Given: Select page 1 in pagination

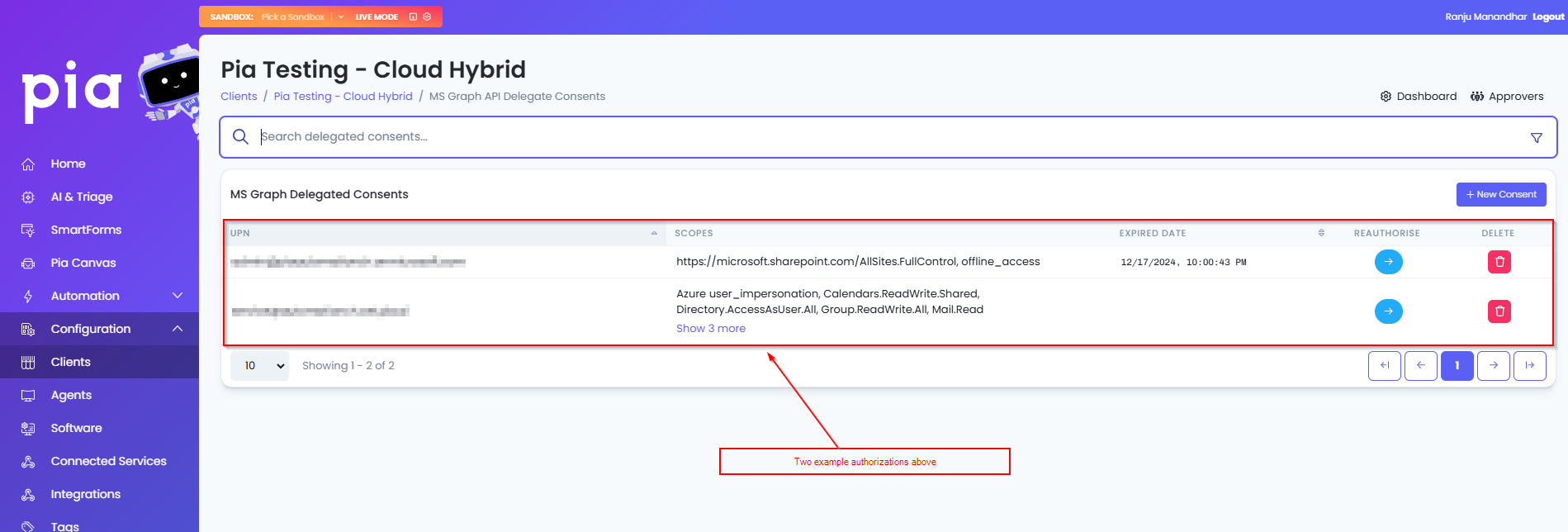Looking at the screenshot, I should click(x=1457, y=365).
